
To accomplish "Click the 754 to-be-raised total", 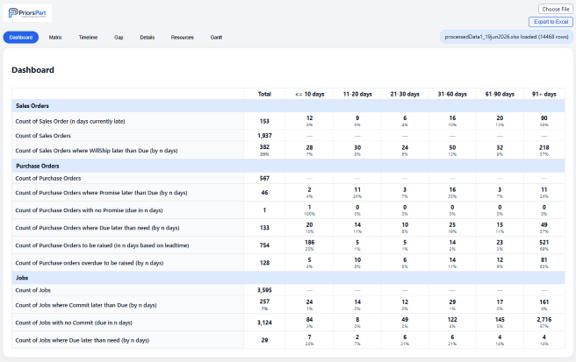I will [264, 245].
